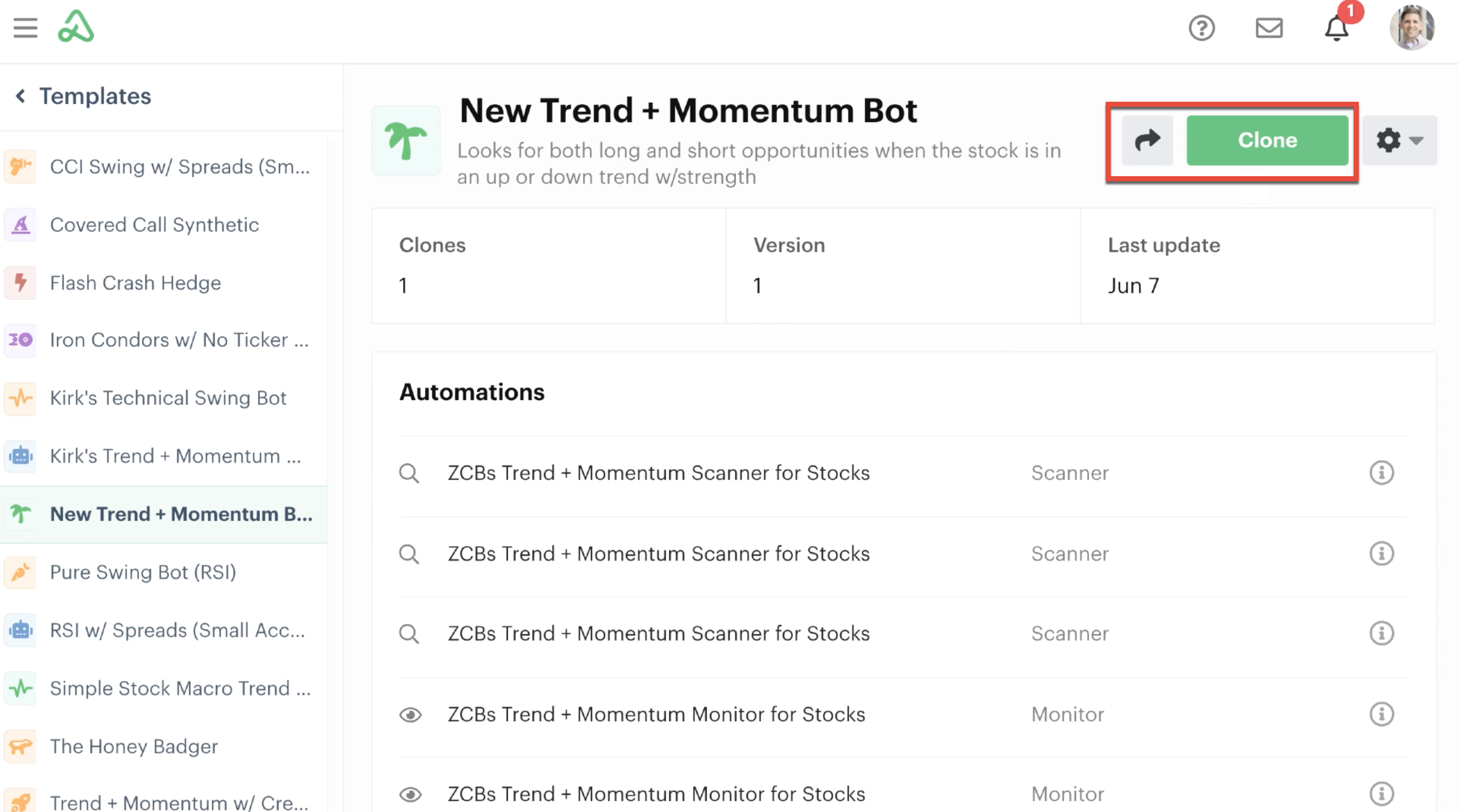The image size is (1458, 812).
Task: Open first ZCBs Trend + Momentum Monitor
Action: [x=656, y=714]
